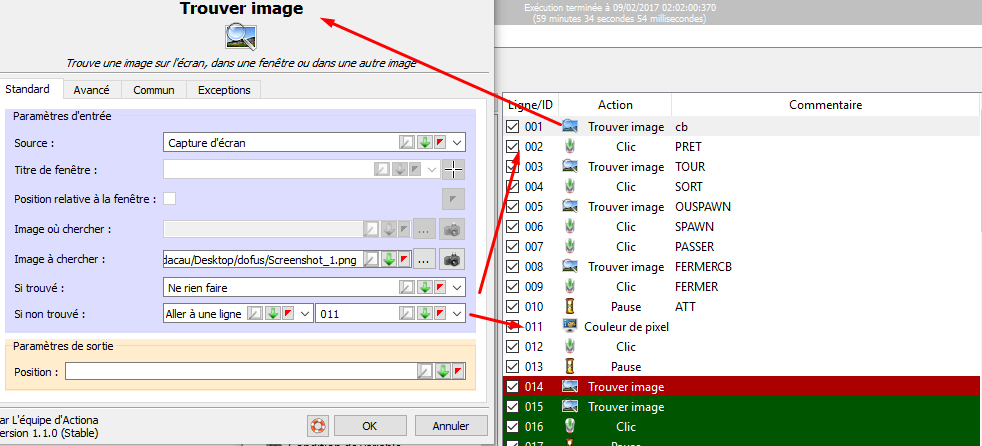Click the Position output text field
The height and width of the screenshot is (446, 982).
click(240, 372)
